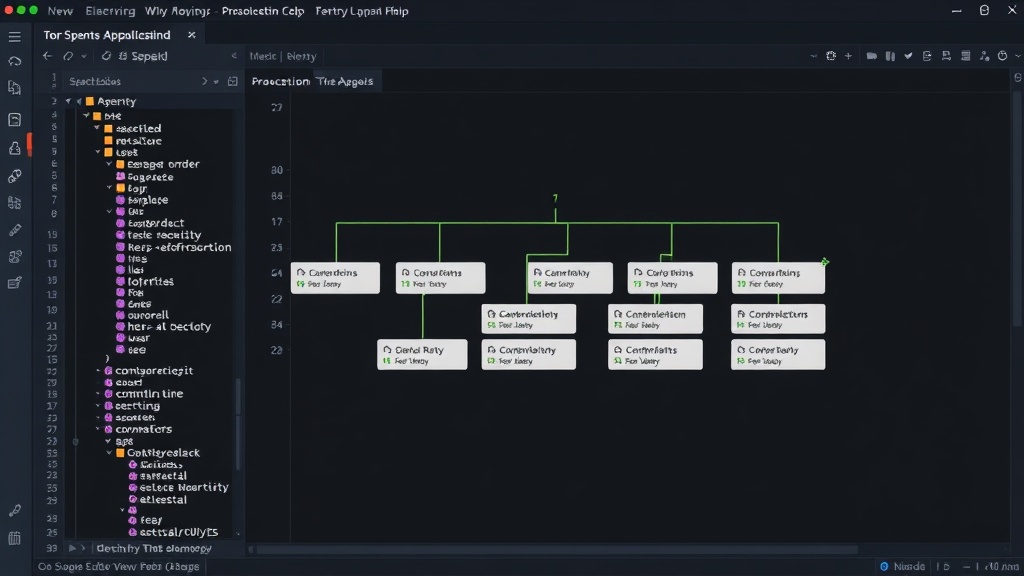Click the edit note icon in the sidebar
Screen dimensions: 1024x576
pos(14,283)
